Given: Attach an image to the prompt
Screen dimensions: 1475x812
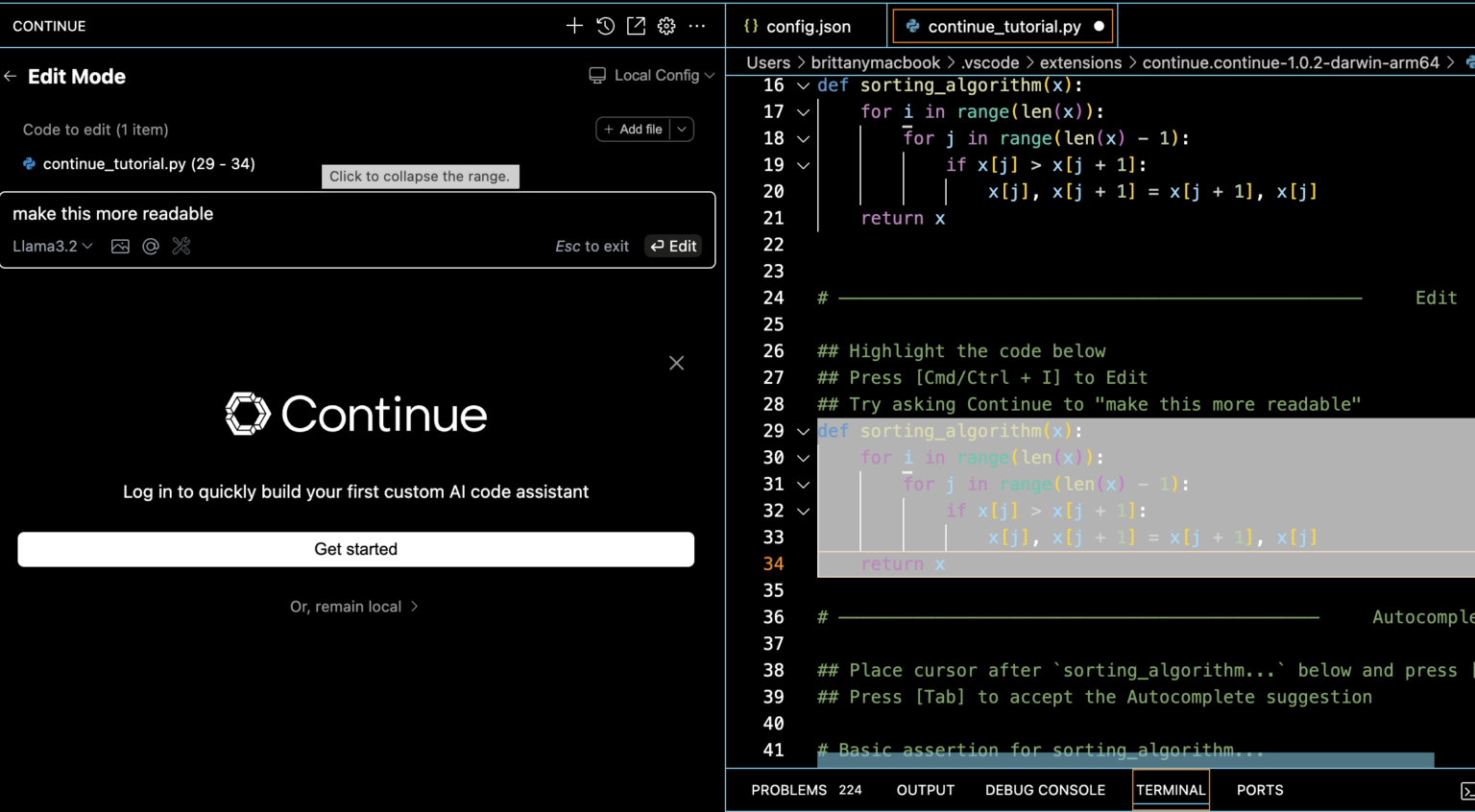Looking at the screenshot, I should click(x=120, y=247).
